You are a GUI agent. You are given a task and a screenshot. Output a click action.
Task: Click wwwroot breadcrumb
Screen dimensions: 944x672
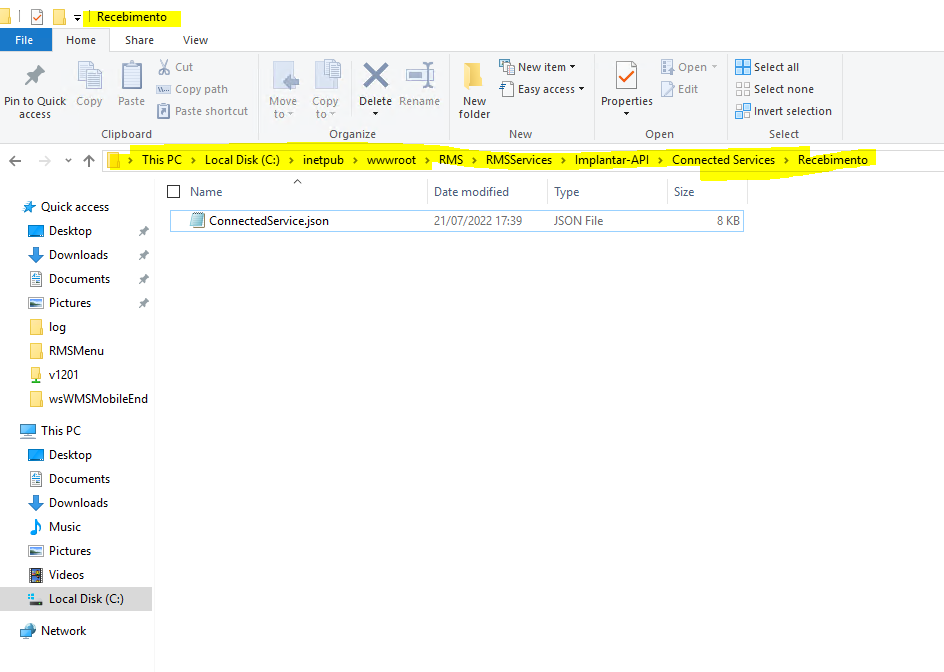point(391,160)
